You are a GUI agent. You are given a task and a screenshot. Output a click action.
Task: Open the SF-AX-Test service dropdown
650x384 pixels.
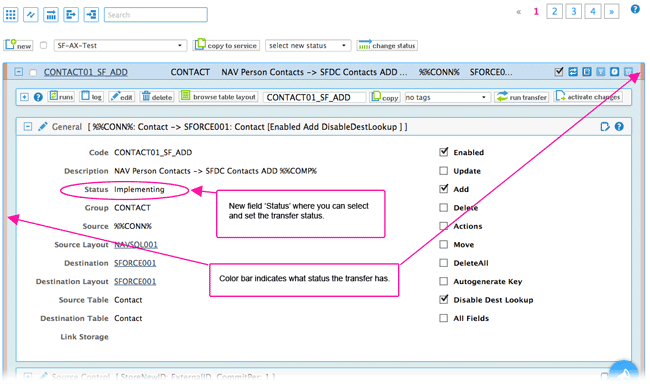coord(120,45)
